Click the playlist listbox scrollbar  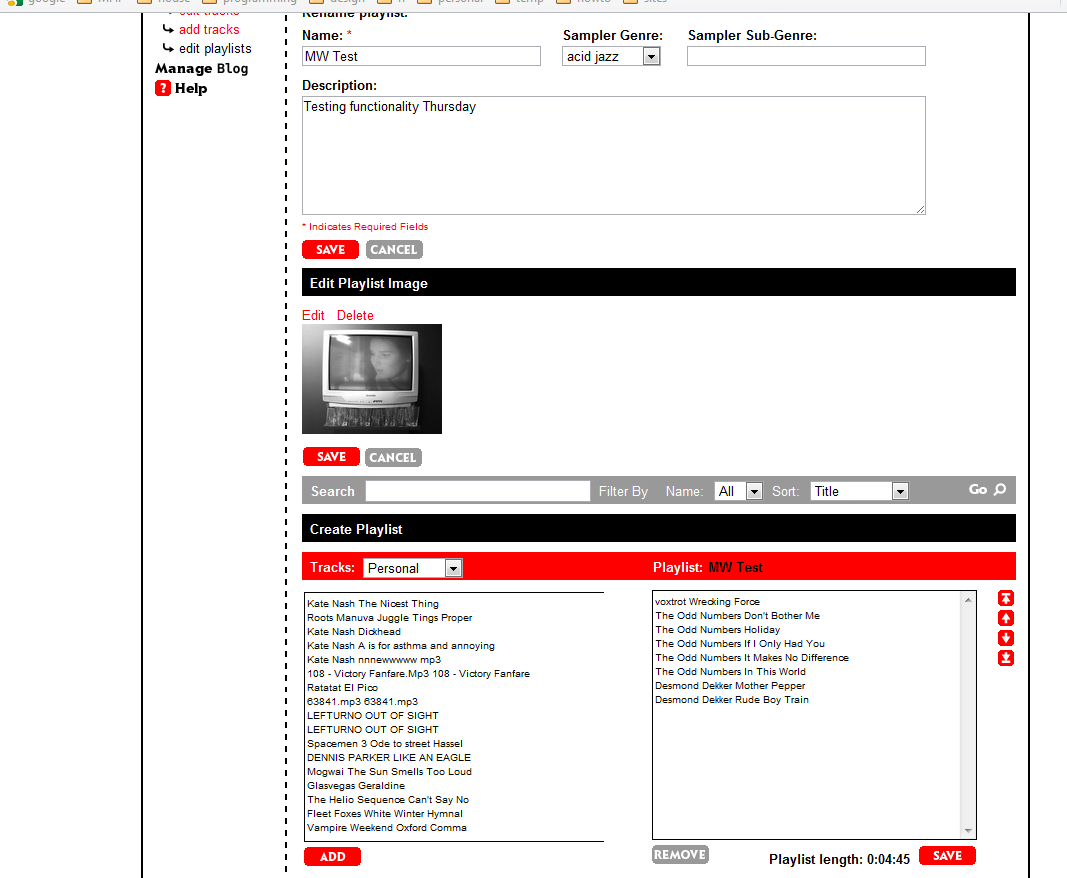coord(967,714)
